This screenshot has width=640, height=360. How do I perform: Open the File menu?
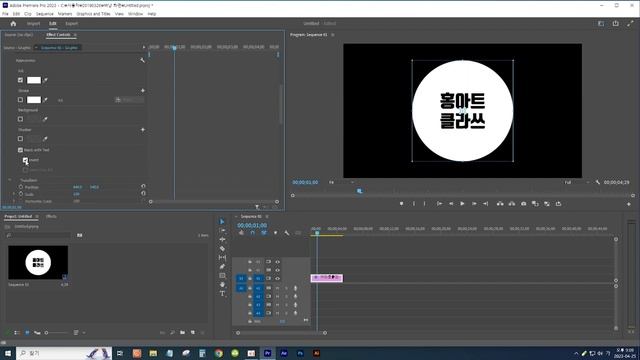point(5,14)
